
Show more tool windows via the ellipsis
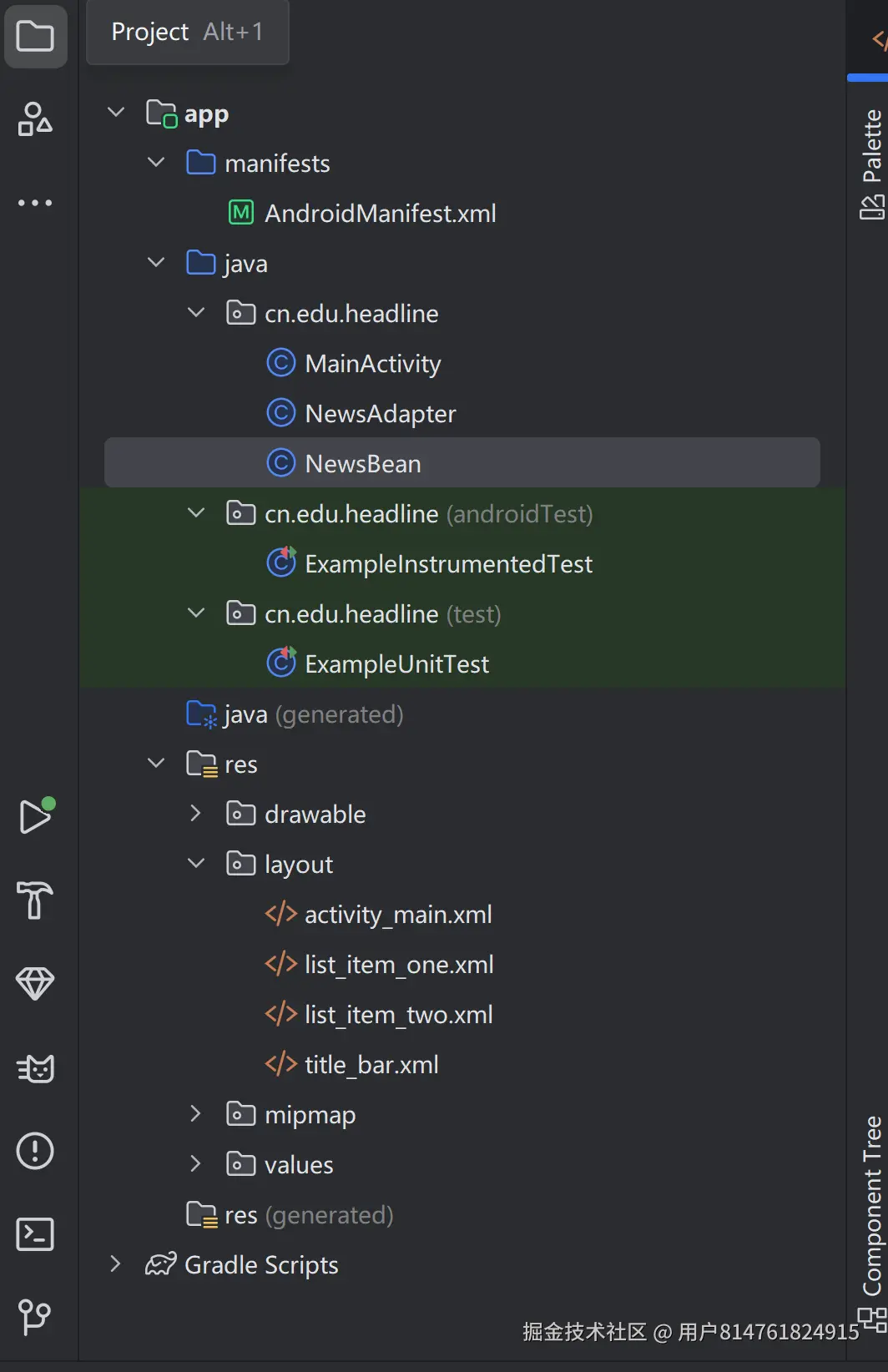pos(35,203)
